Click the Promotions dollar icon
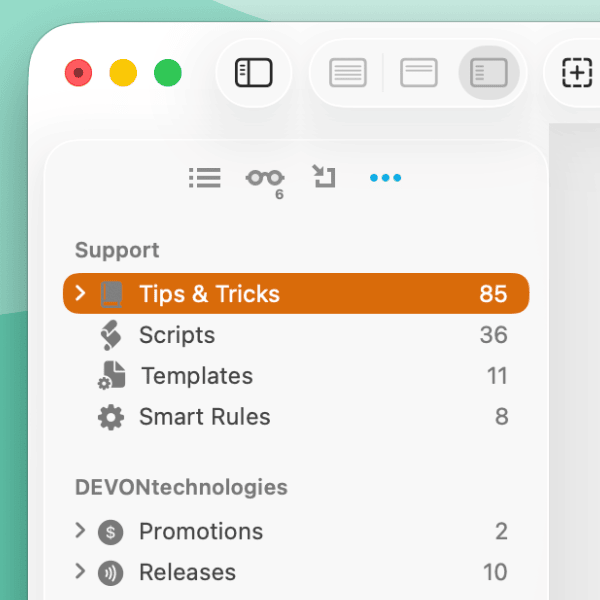The image size is (600, 600). (110, 532)
